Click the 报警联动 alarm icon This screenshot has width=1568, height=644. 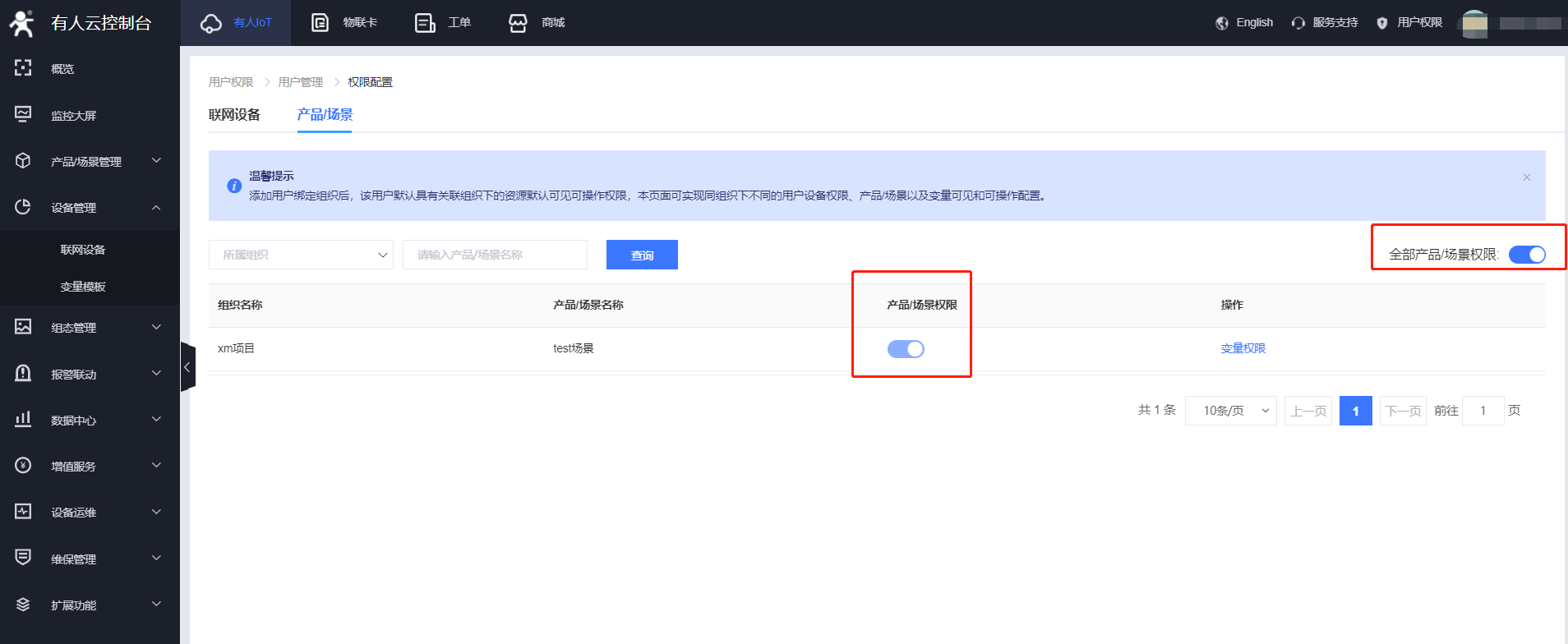[23, 374]
